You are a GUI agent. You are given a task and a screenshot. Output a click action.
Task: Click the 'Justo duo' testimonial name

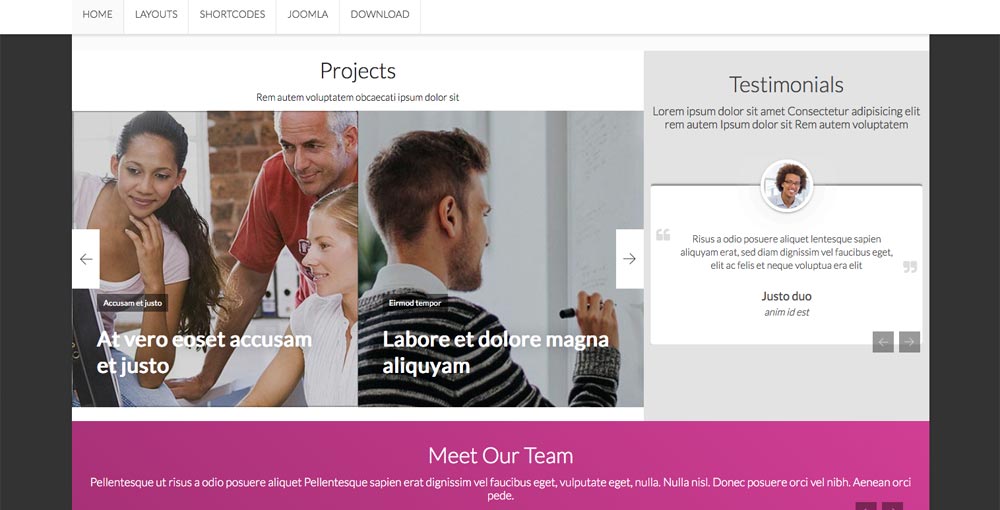(x=786, y=296)
